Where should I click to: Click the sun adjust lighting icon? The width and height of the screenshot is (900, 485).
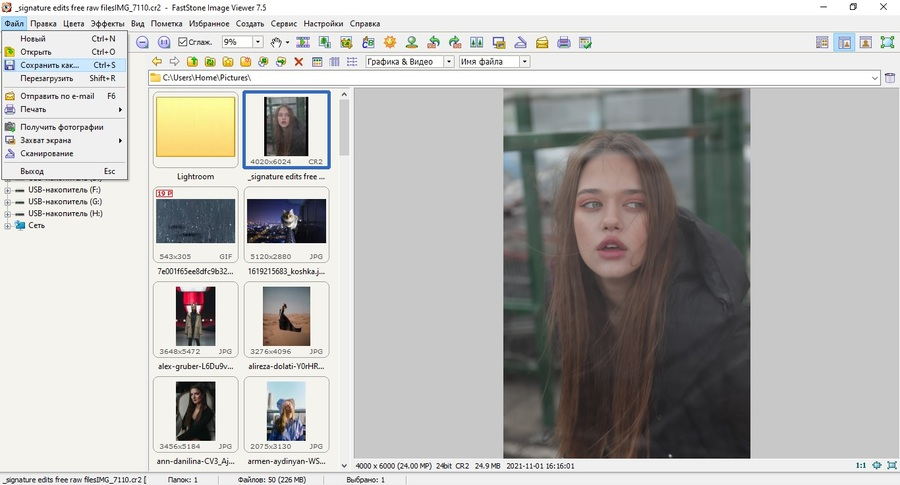point(390,42)
